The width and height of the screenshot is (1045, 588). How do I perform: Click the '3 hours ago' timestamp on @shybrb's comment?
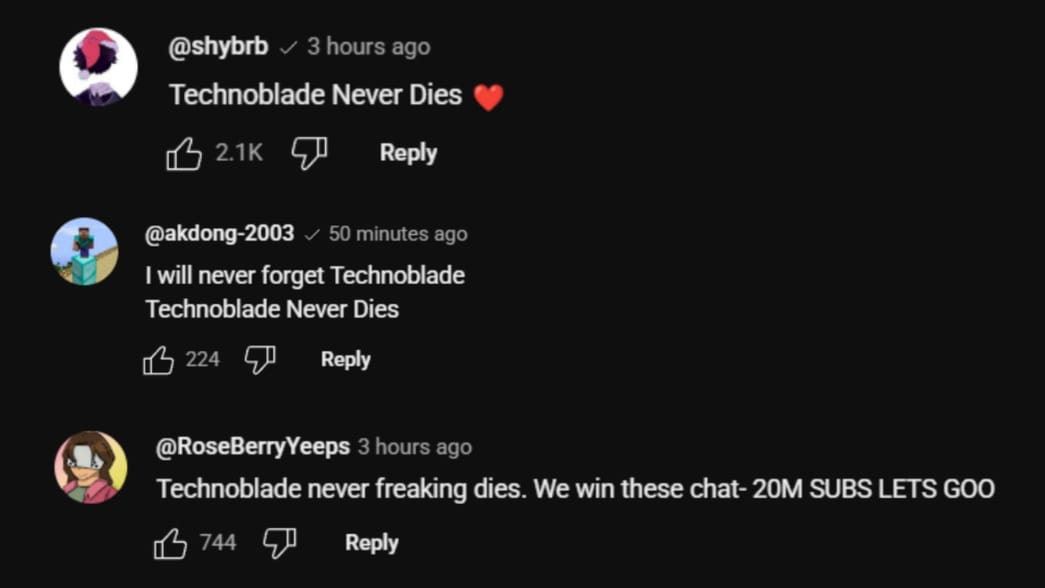coord(368,46)
